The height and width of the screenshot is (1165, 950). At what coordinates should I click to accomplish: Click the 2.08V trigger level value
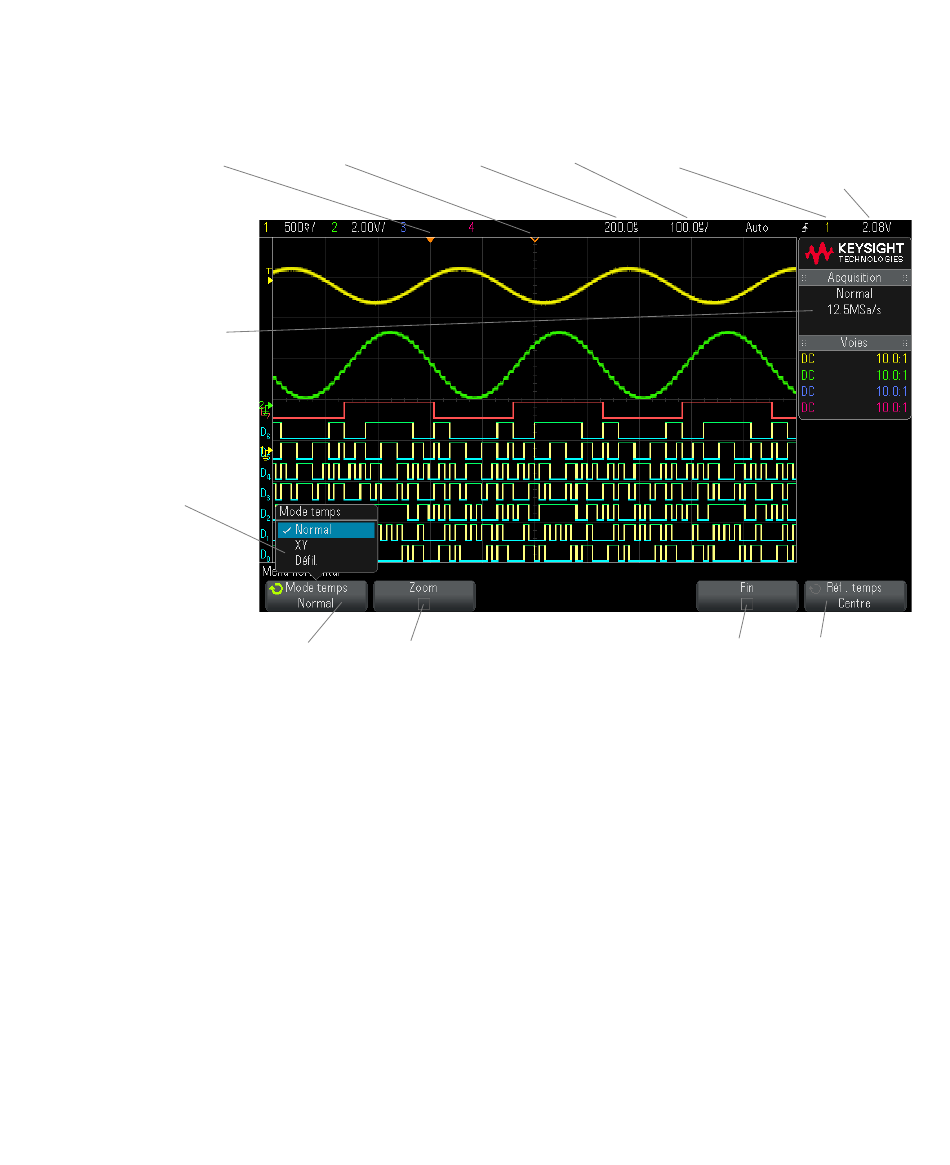coord(876,227)
